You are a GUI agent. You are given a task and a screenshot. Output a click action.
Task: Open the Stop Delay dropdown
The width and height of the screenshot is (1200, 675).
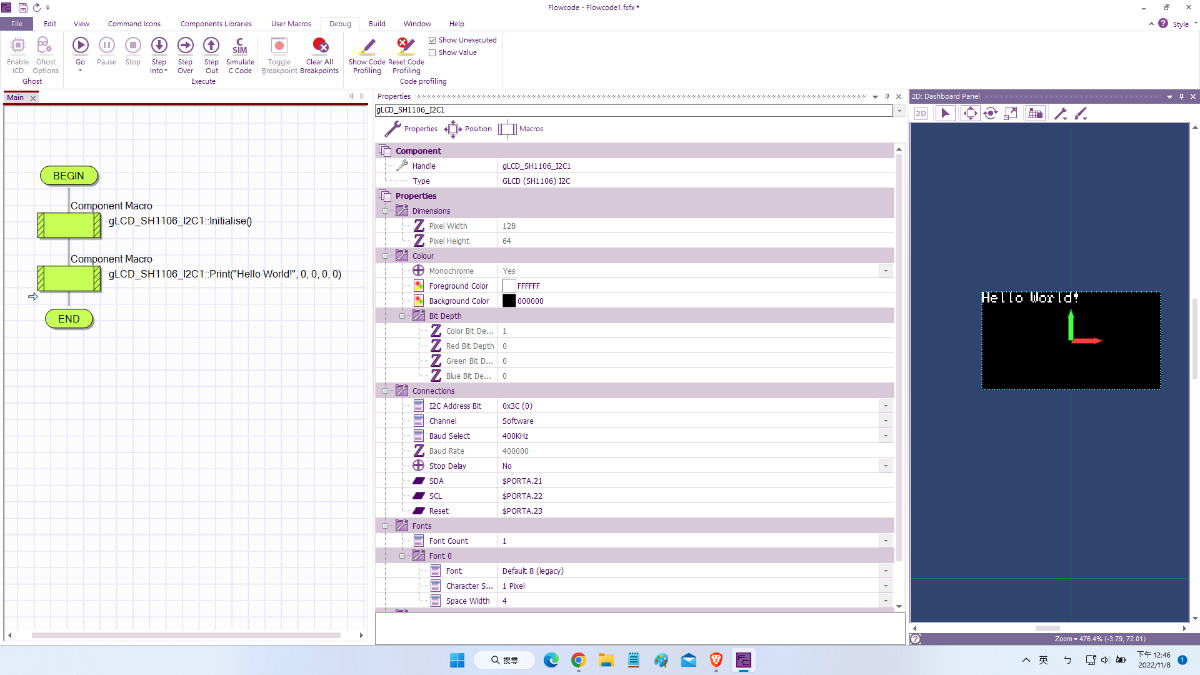point(885,466)
